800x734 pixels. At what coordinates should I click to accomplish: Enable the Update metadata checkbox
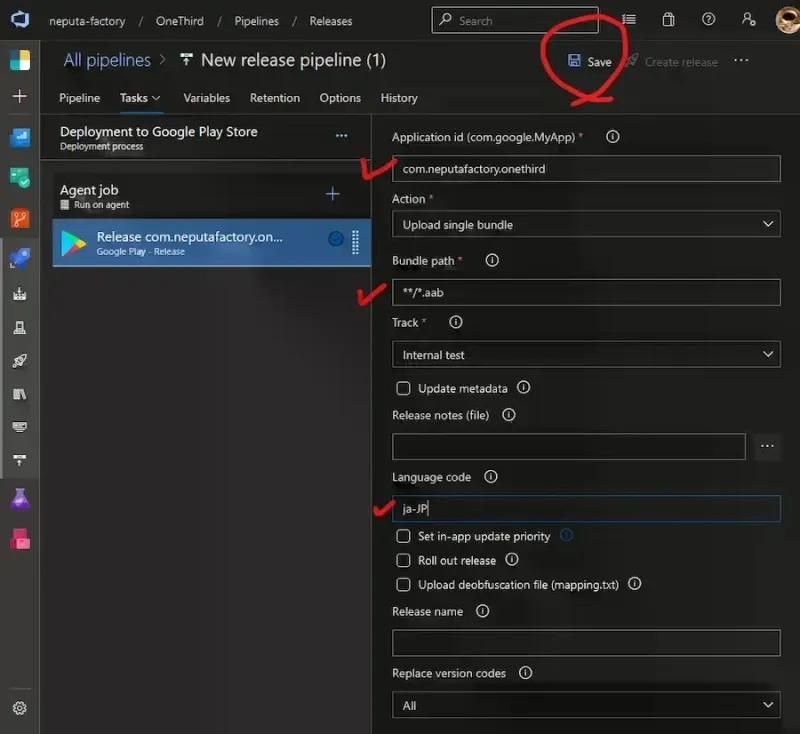pyautogui.click(x=404, y=388)
